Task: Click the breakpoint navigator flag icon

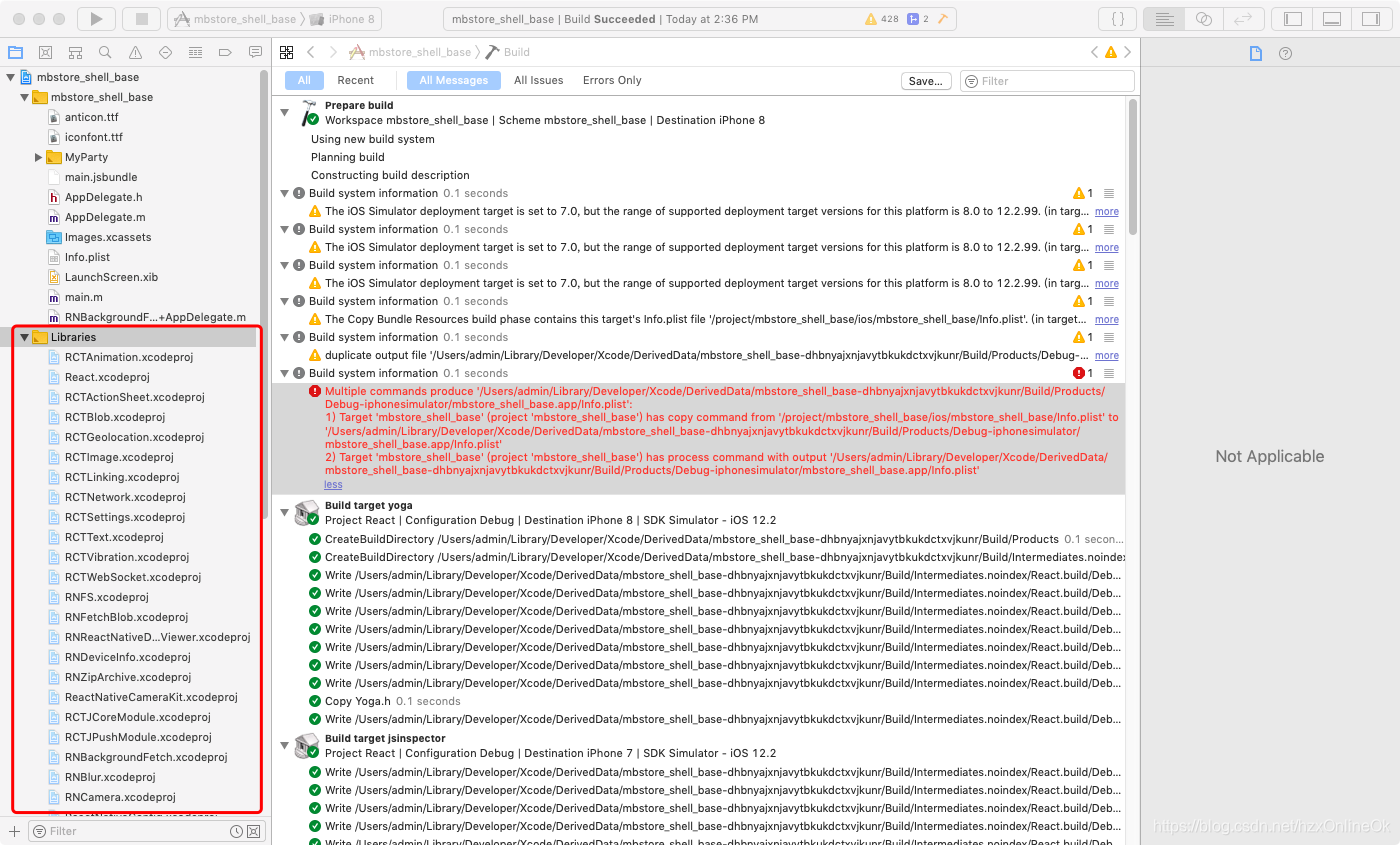Action: click(224, 51)
